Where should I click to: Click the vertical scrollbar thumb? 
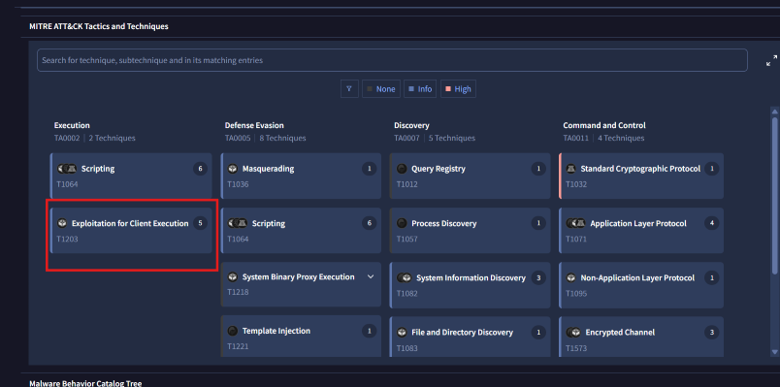point(775,195)
